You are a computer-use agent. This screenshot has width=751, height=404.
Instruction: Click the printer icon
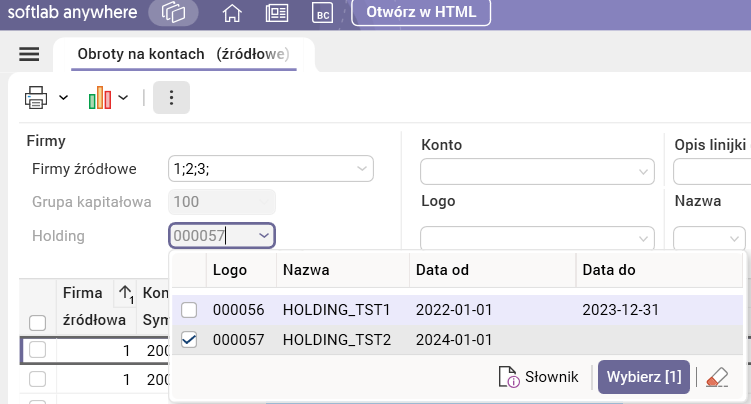[x=36, y=98]
